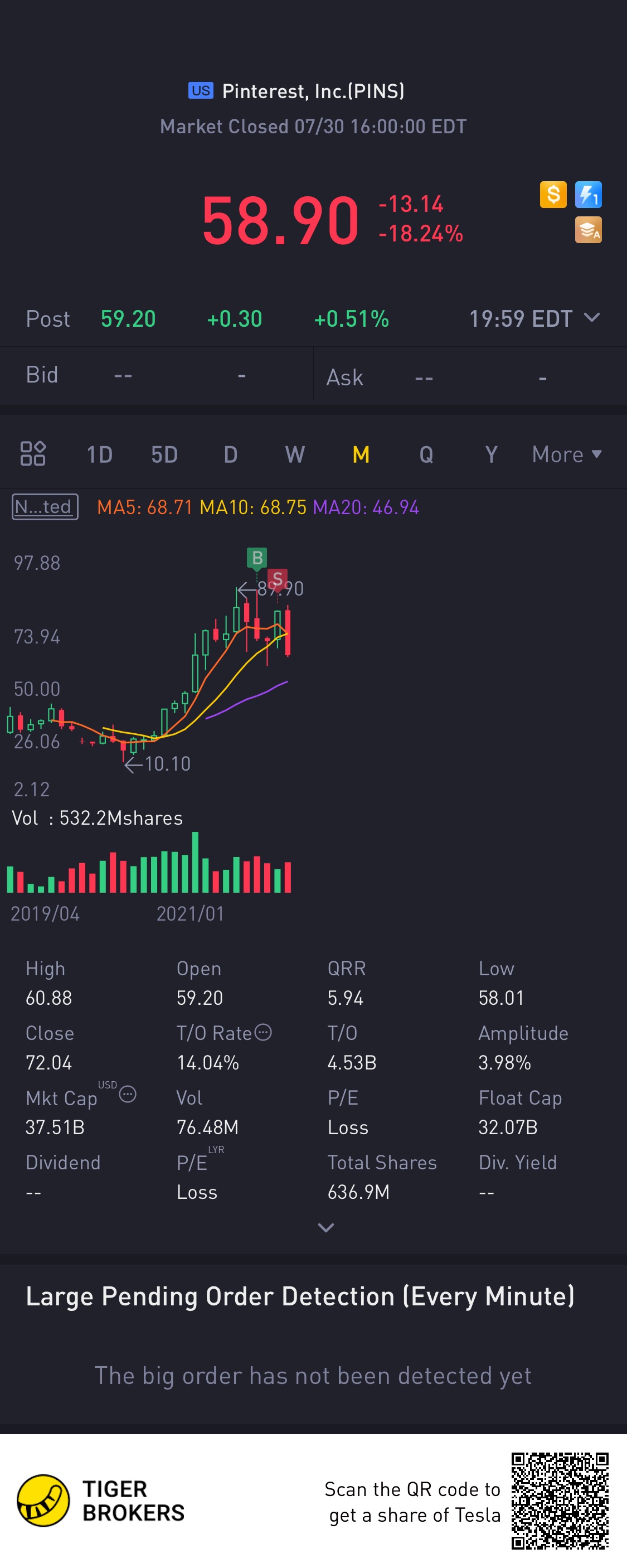Tap the blue lightning bolt icon

(x=588, y=195)
